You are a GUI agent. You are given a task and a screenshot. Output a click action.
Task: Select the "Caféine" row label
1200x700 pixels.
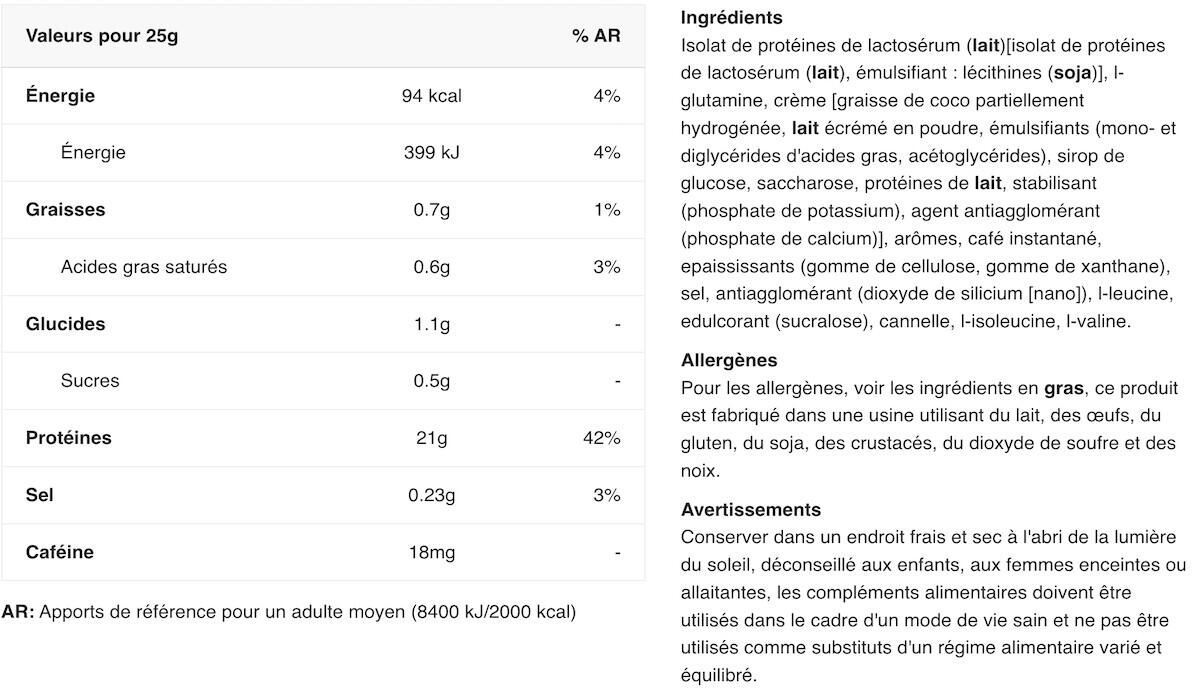click(60, 552)
